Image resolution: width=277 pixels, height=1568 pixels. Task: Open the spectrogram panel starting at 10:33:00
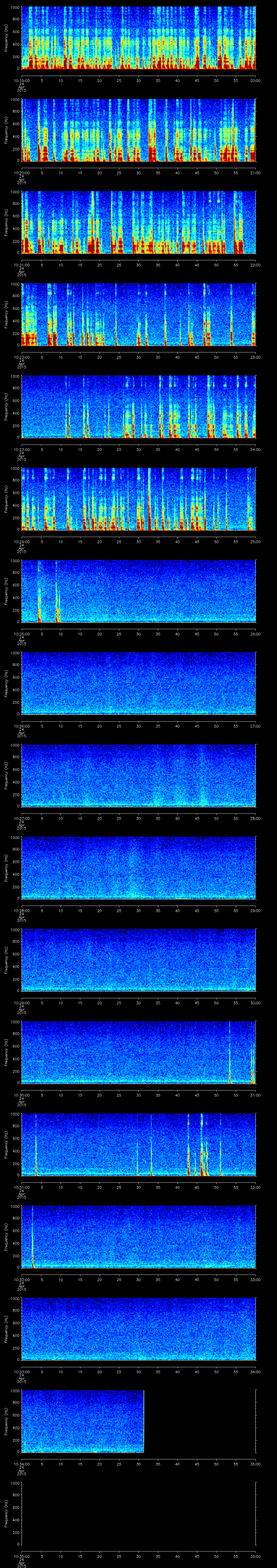click(139, 1329)
